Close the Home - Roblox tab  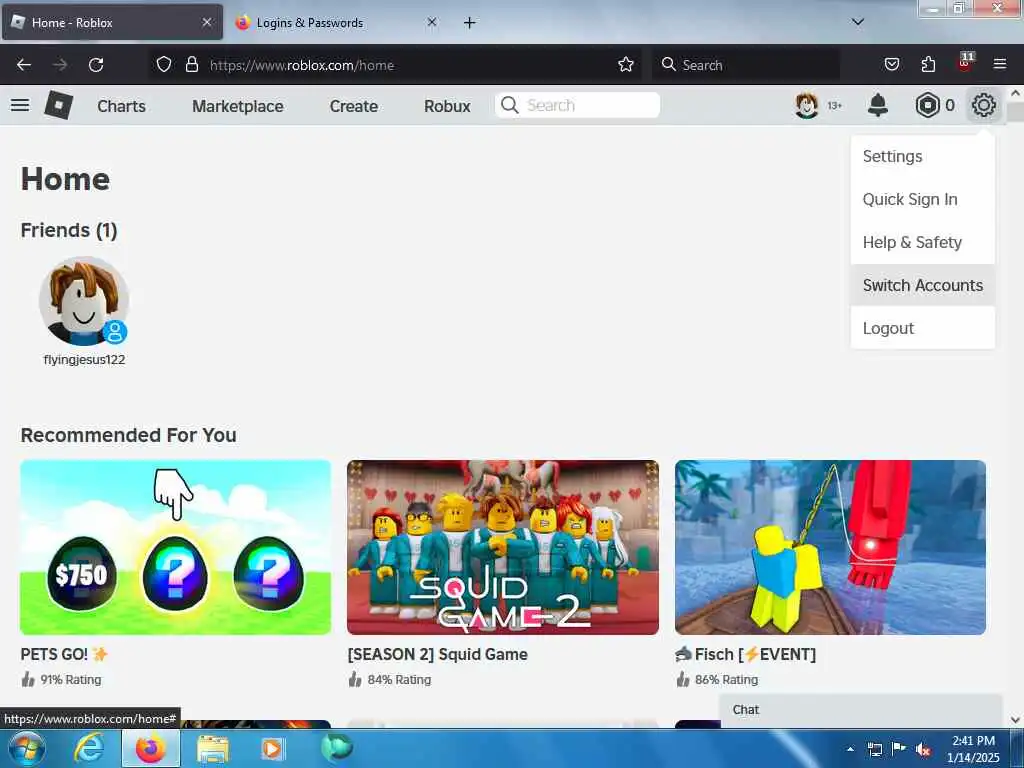[206, 22]
